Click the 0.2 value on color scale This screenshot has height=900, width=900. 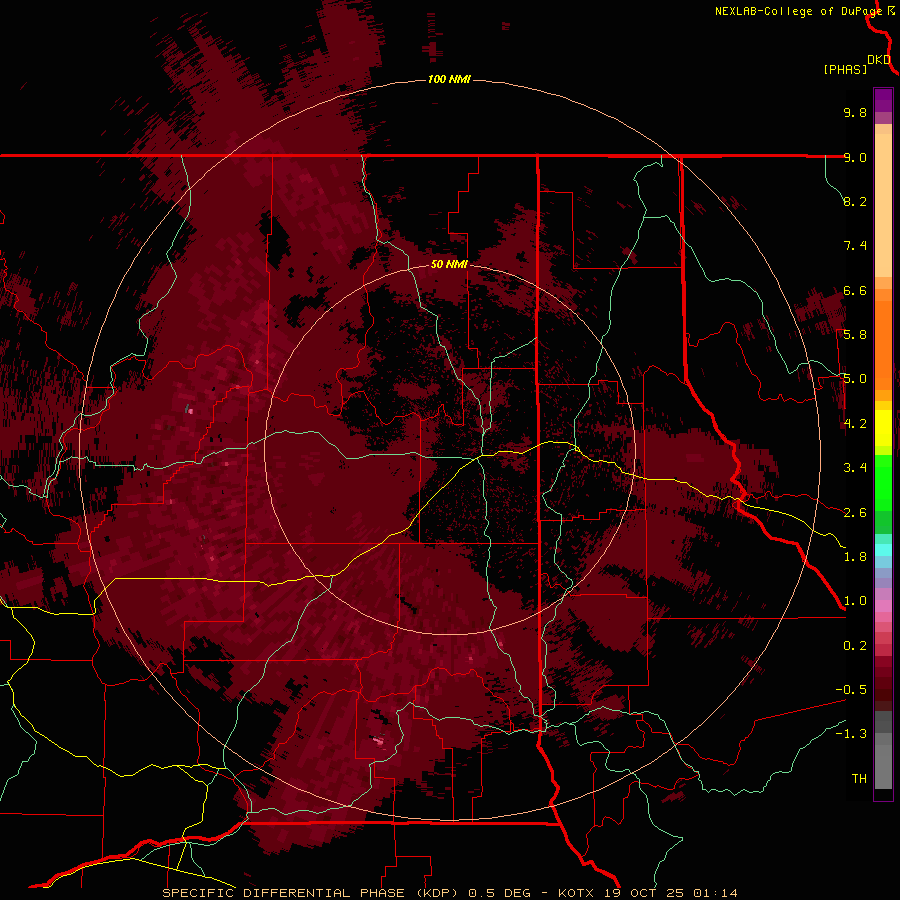click(855, 646)
